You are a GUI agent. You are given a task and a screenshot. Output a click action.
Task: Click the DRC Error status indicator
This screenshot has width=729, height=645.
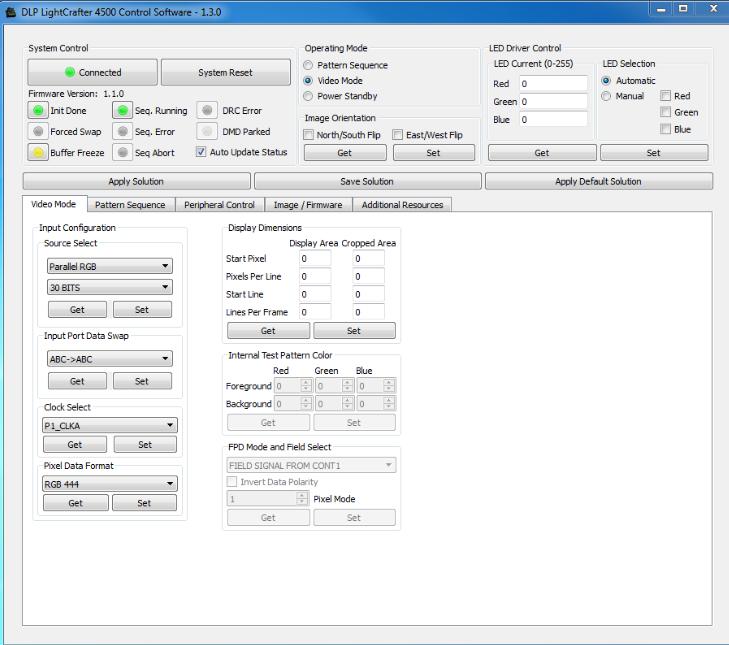(207, 111)
